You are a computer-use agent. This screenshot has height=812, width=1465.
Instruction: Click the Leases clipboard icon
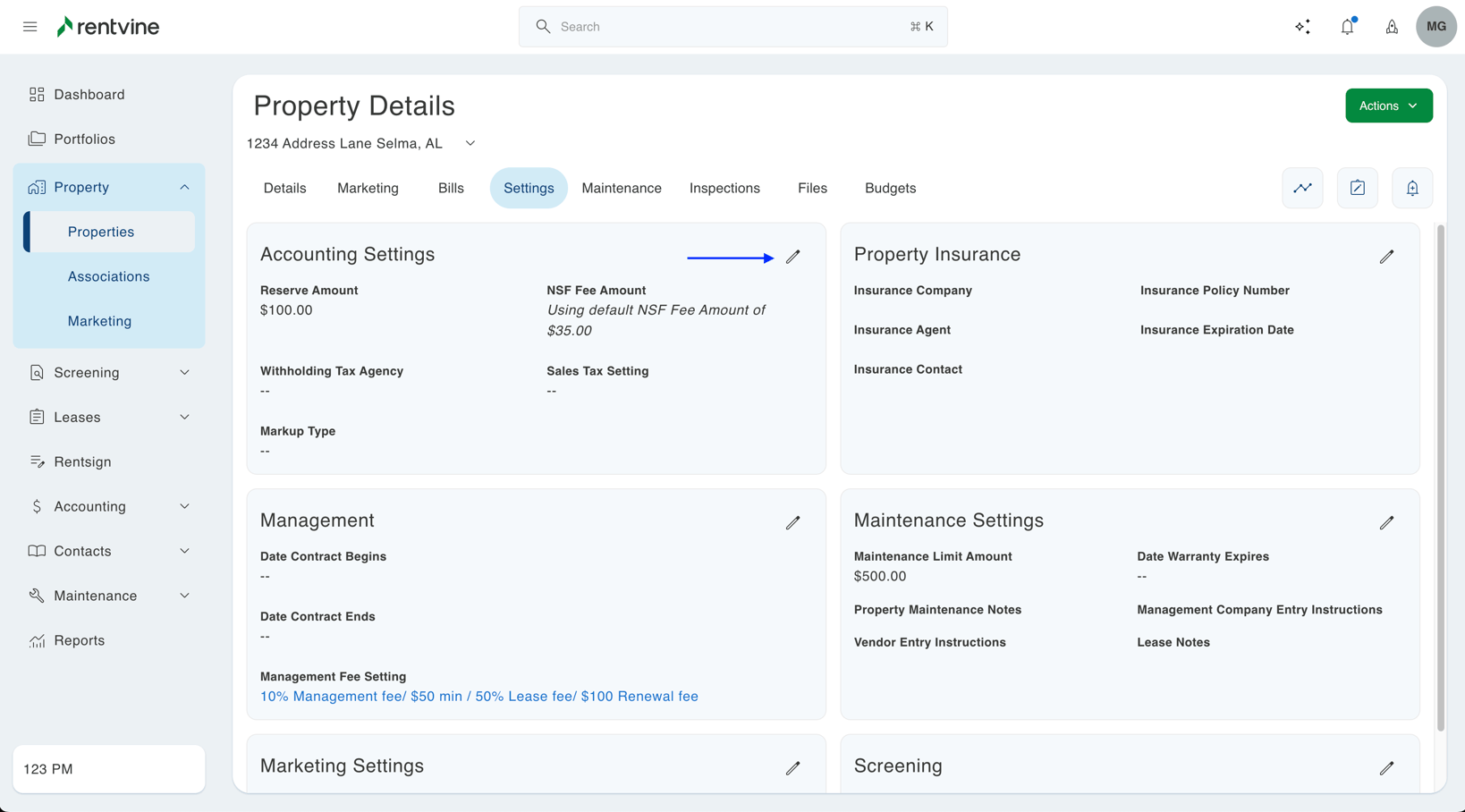click(x=37, y=418)
